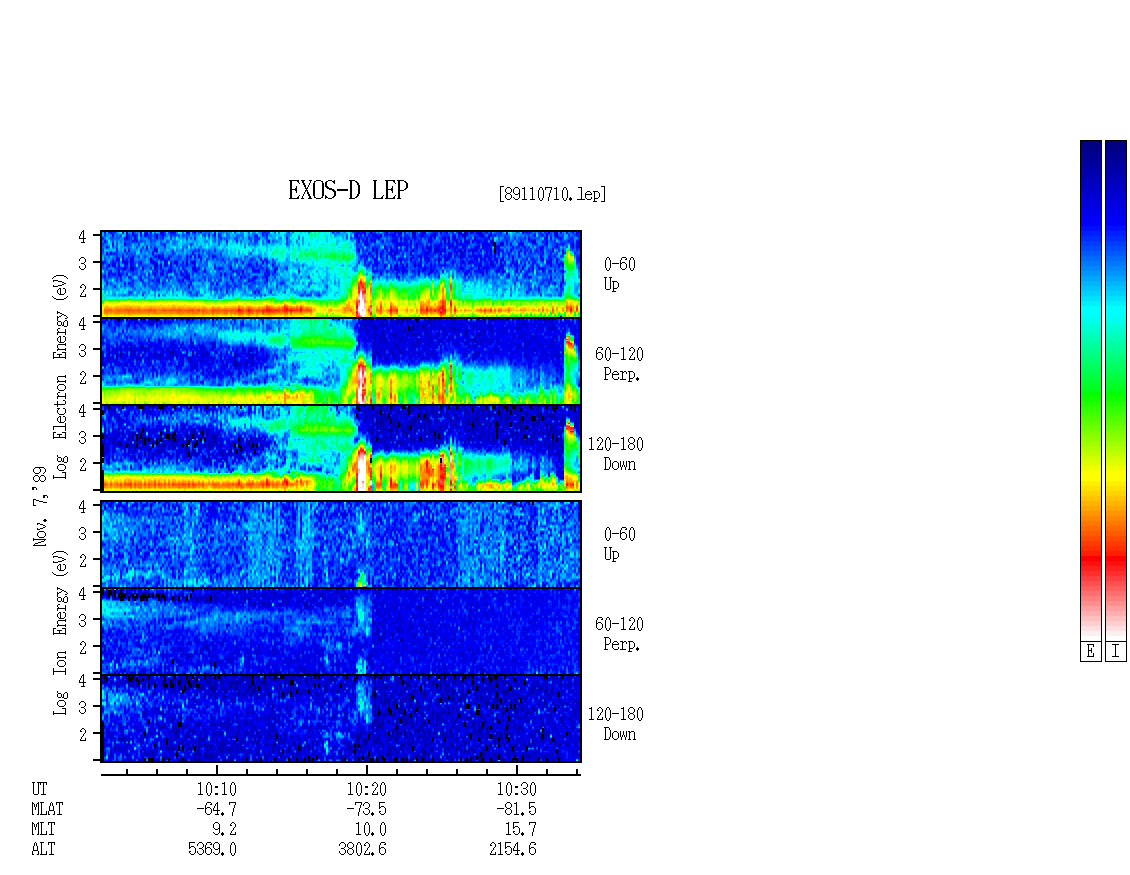Click the electron 60-120 Perp. label

pyautogui.click(x=619, y=364)
